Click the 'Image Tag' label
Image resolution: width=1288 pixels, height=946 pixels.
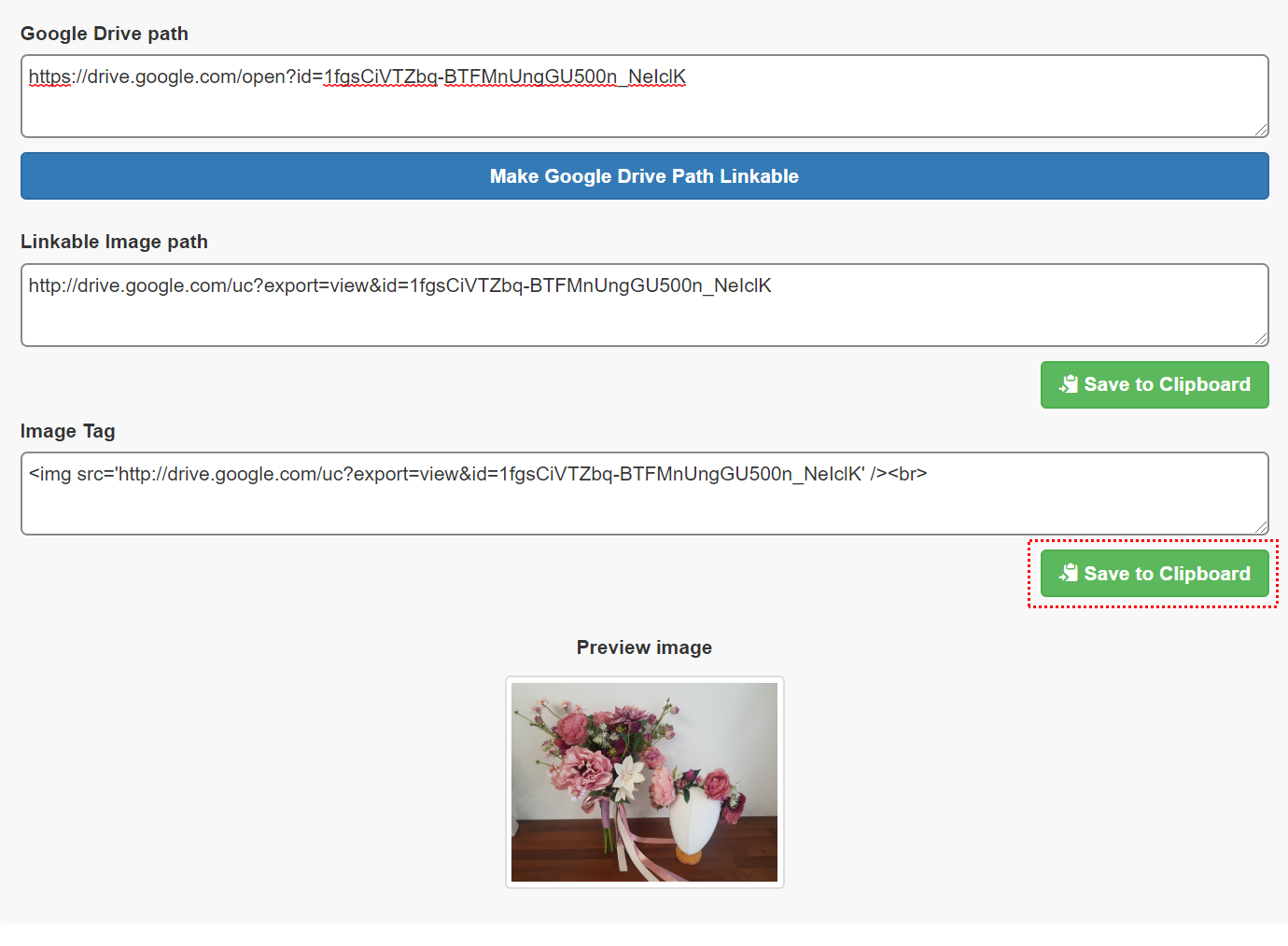click(68, 431)
